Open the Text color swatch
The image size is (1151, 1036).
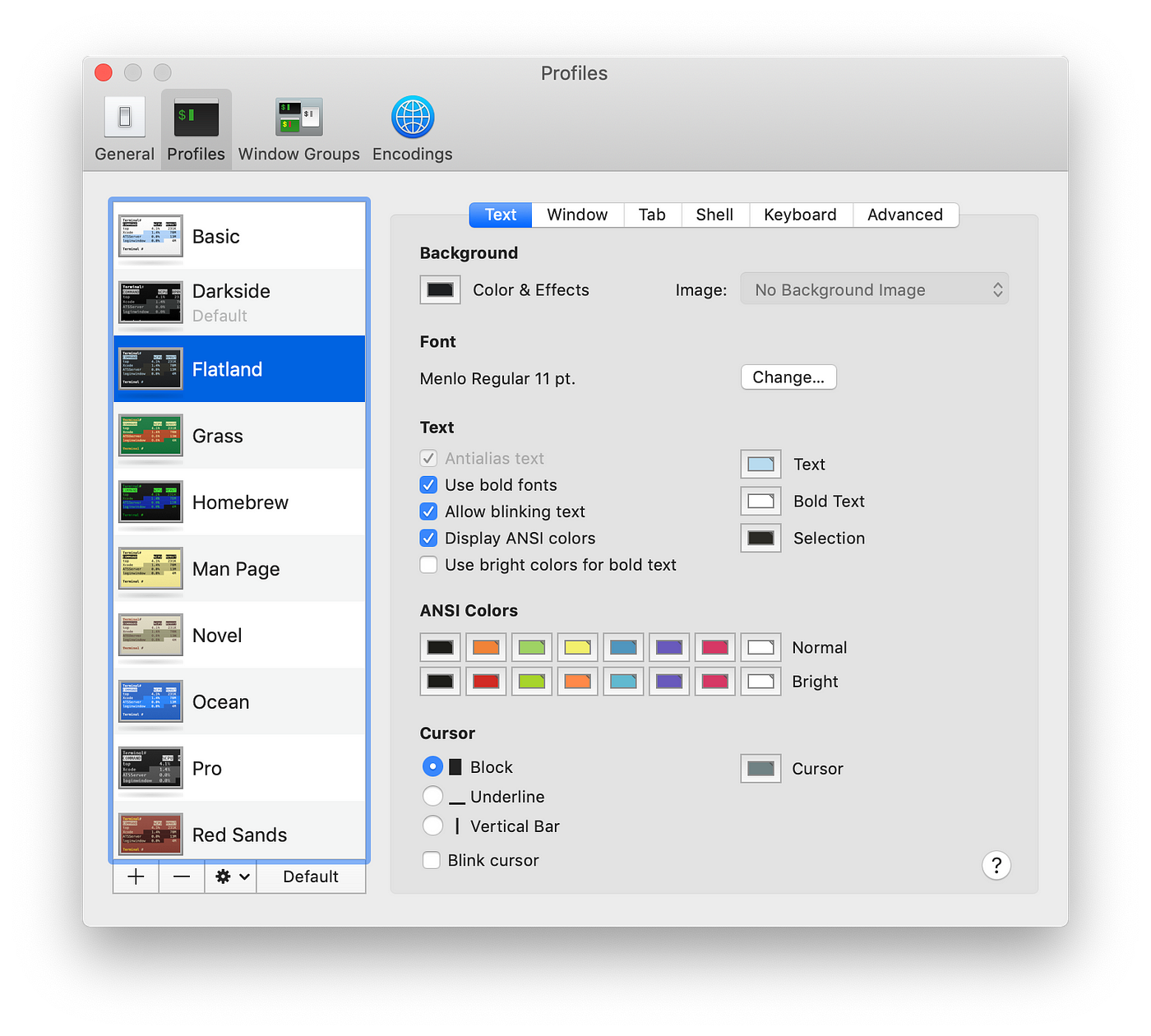(x=760, y=465)
